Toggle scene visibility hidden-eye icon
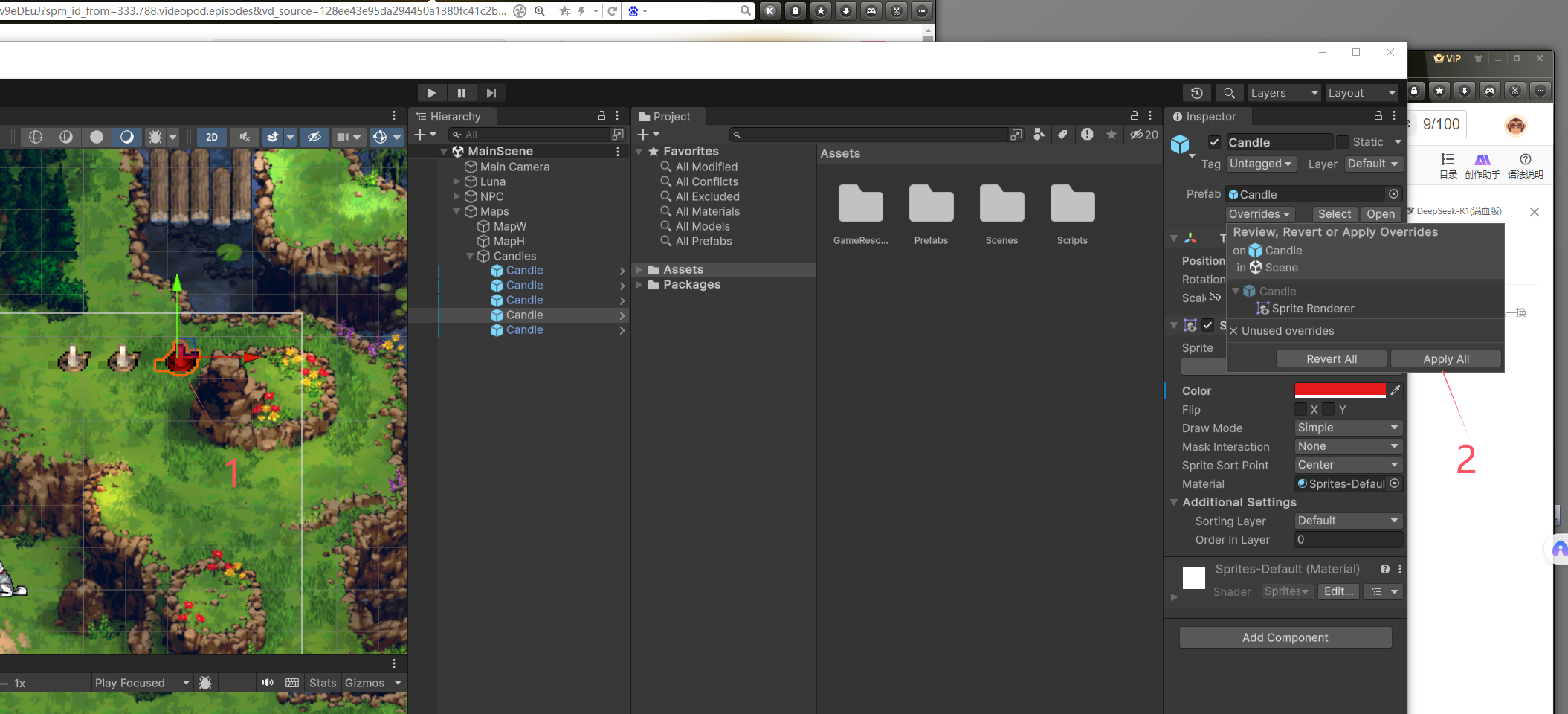This screenshot has width=1568, height=714. pyautogui.click(x=314, y=137)
